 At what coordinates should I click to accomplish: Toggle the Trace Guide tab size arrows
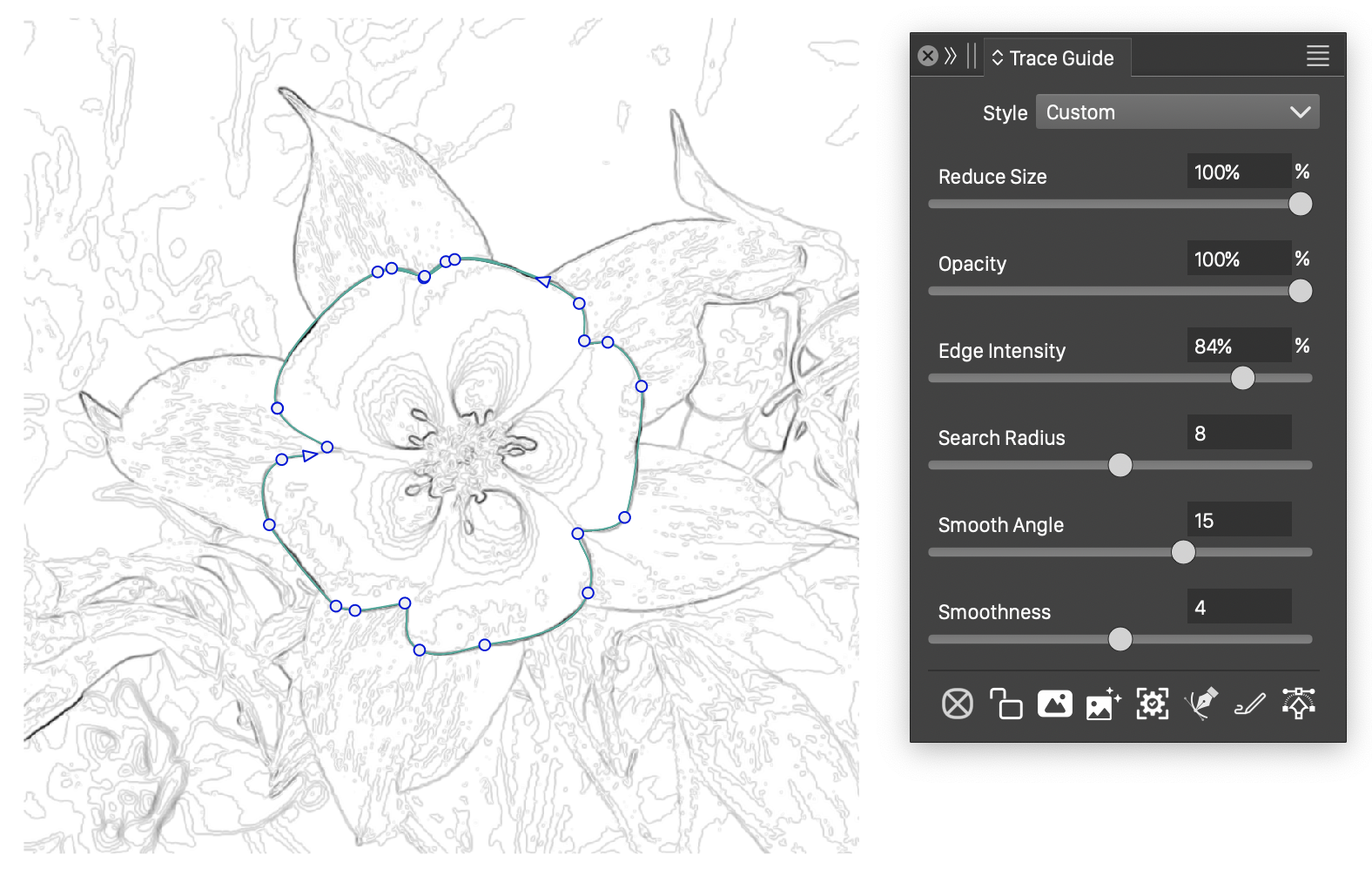(998, 58)
